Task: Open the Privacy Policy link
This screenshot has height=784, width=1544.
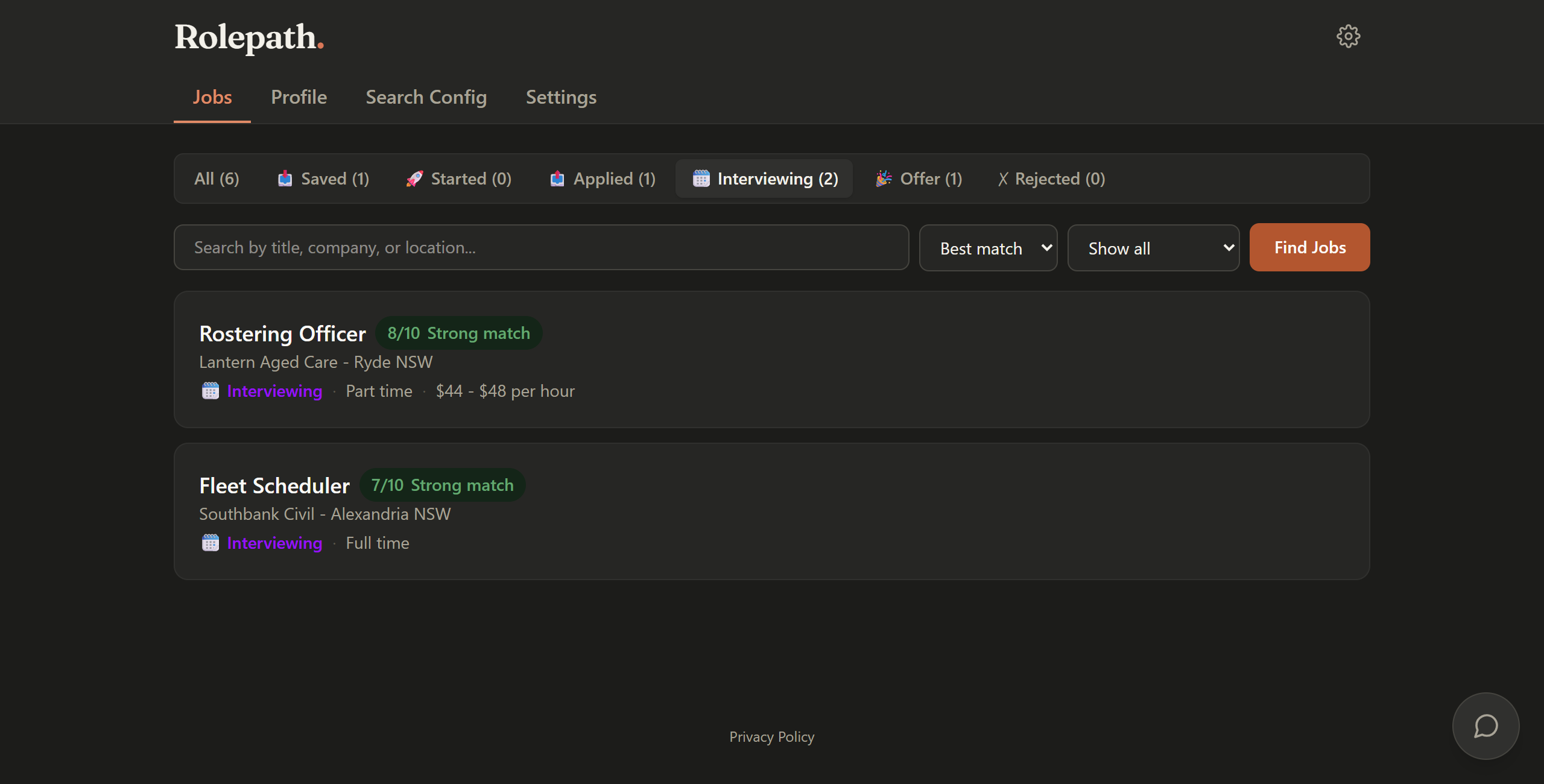Action: pyautogui.click(x=771, y=737)
